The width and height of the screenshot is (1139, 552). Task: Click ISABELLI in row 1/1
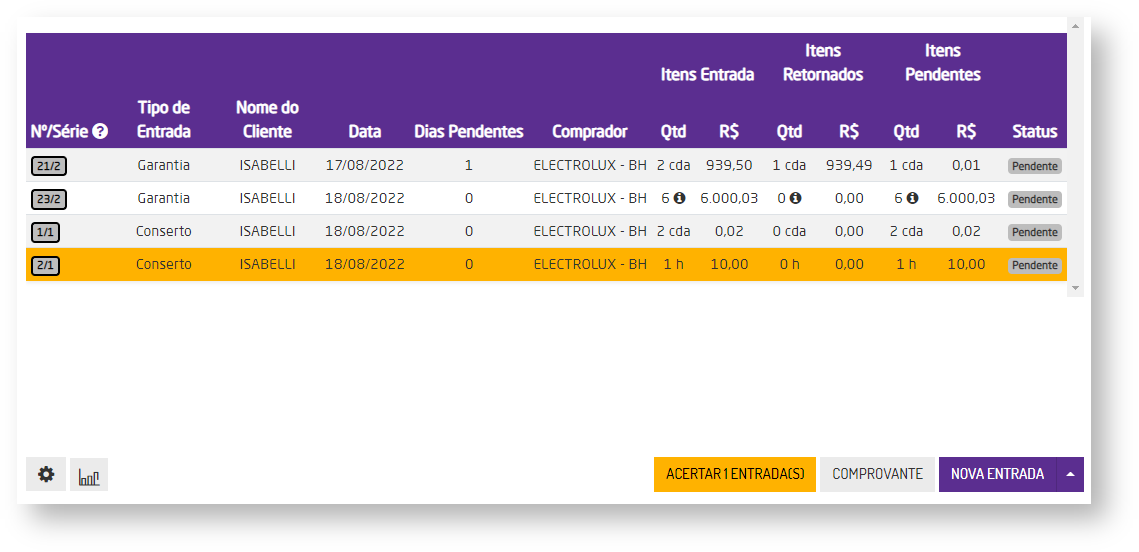click(267, 232)
